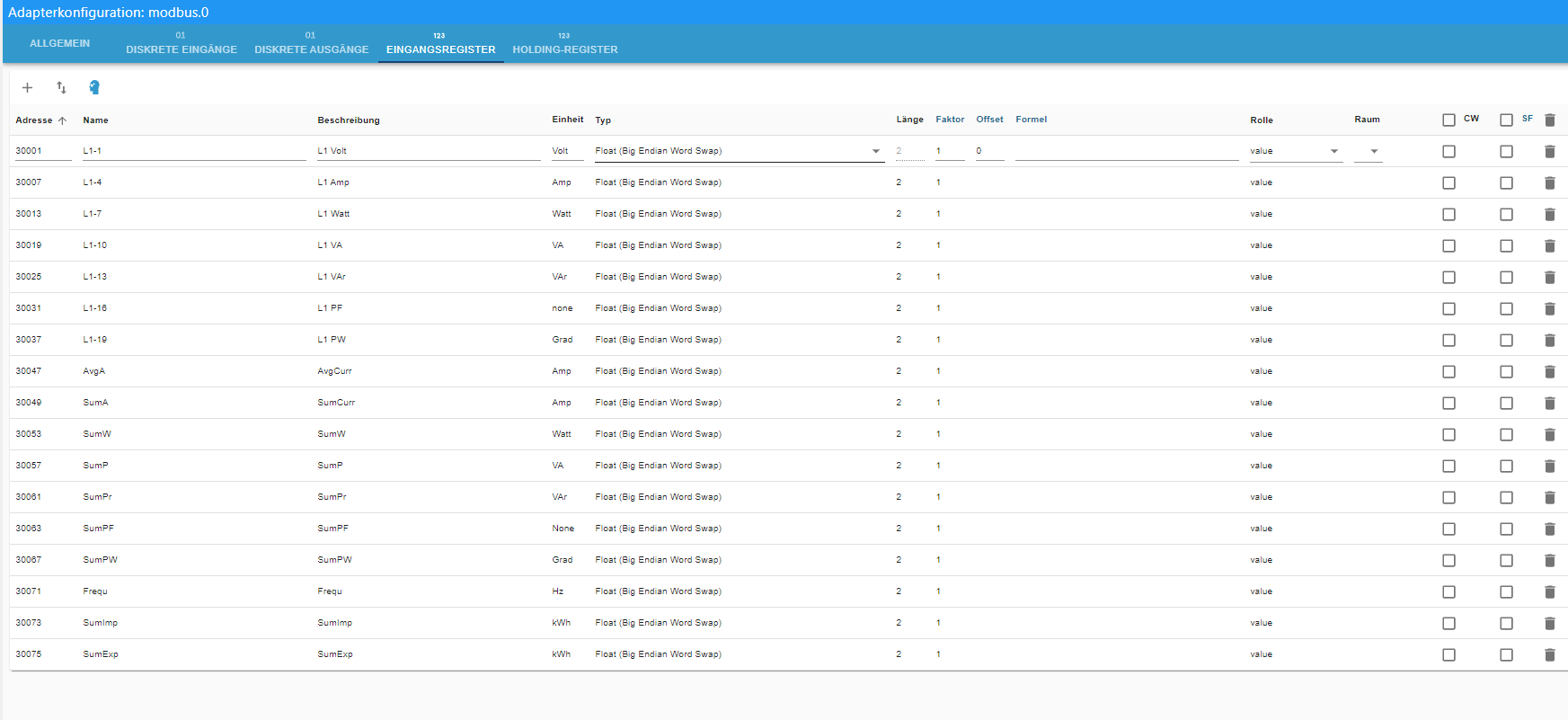Select the Eingangsregister tab

pos(441,44)
